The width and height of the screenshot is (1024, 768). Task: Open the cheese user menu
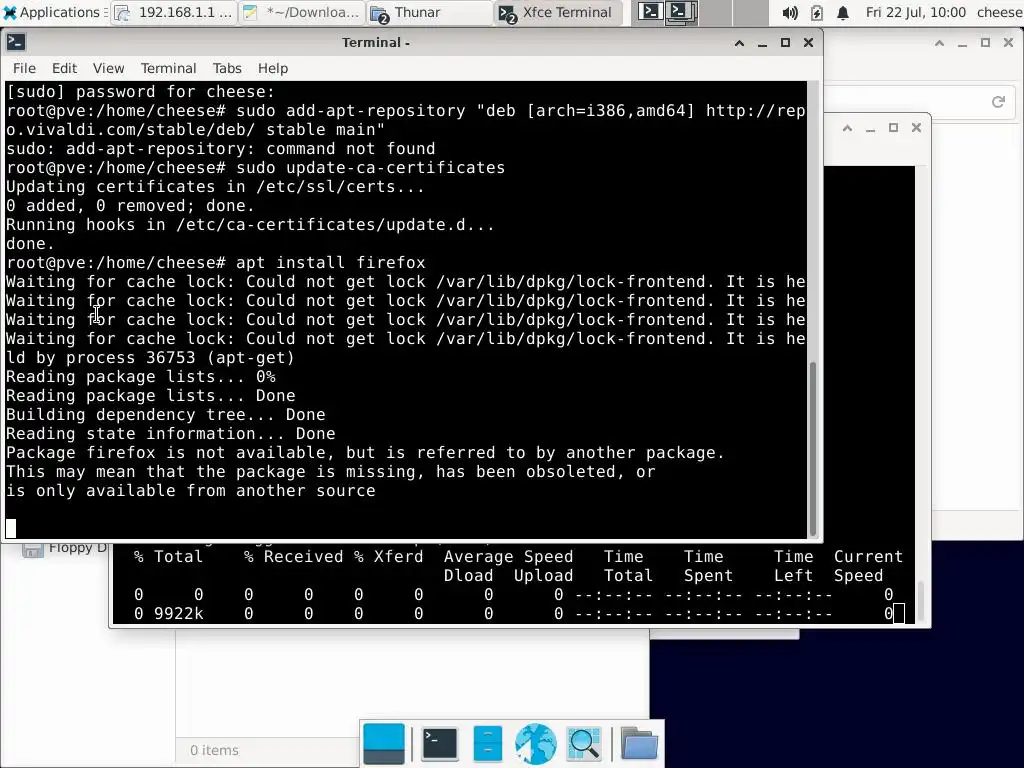[x=999, y=12]
